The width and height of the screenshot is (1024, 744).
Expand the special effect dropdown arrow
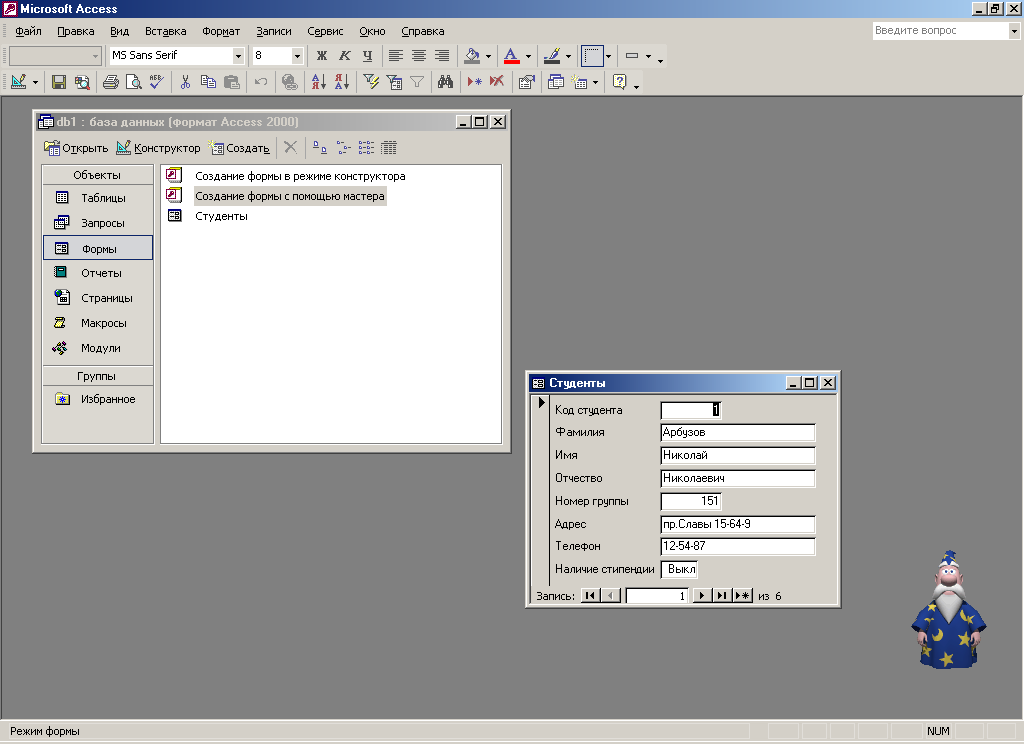pos(648,56)
